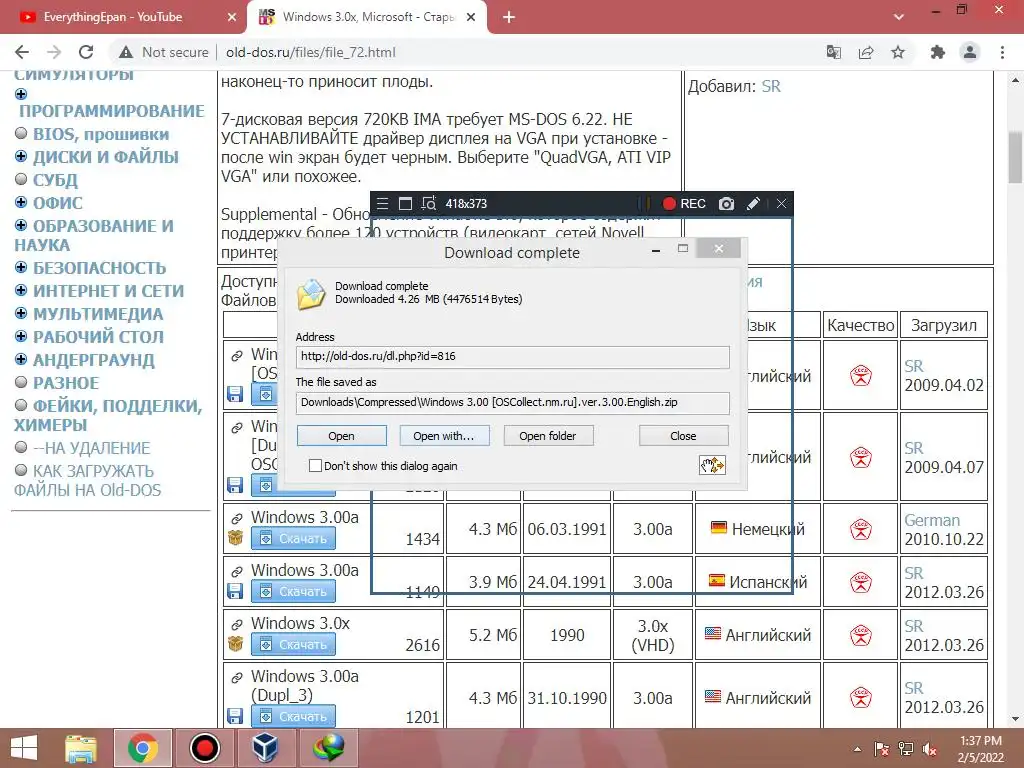The height and width of the screenshot is (768, 1024).
Task: Expand the АНДЕРГРАУНД category
Action: (21, 359)
